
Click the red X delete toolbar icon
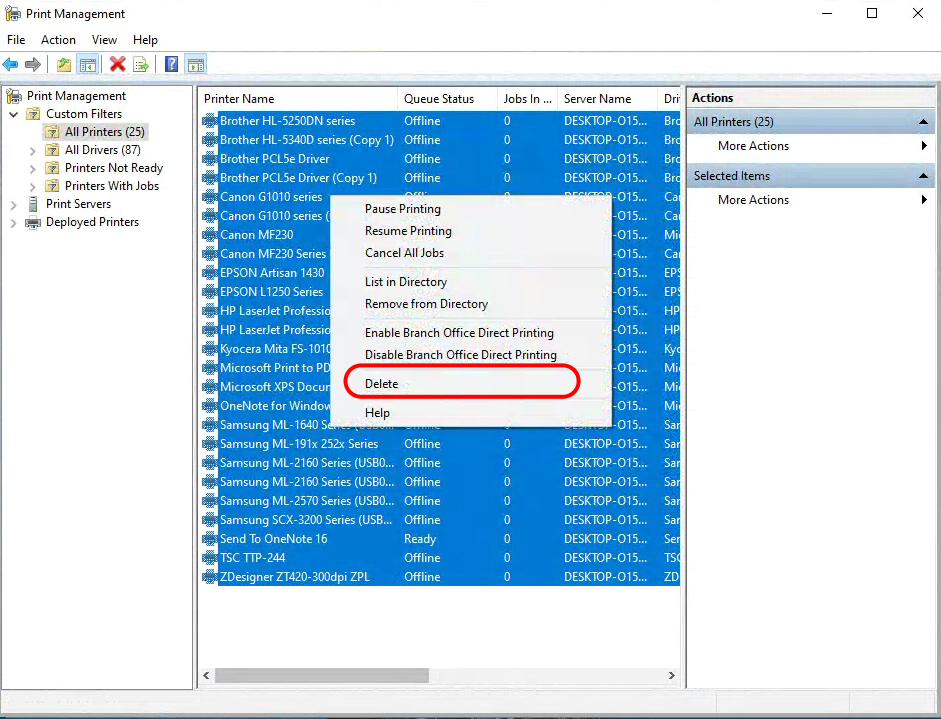(x=118, y=64)
